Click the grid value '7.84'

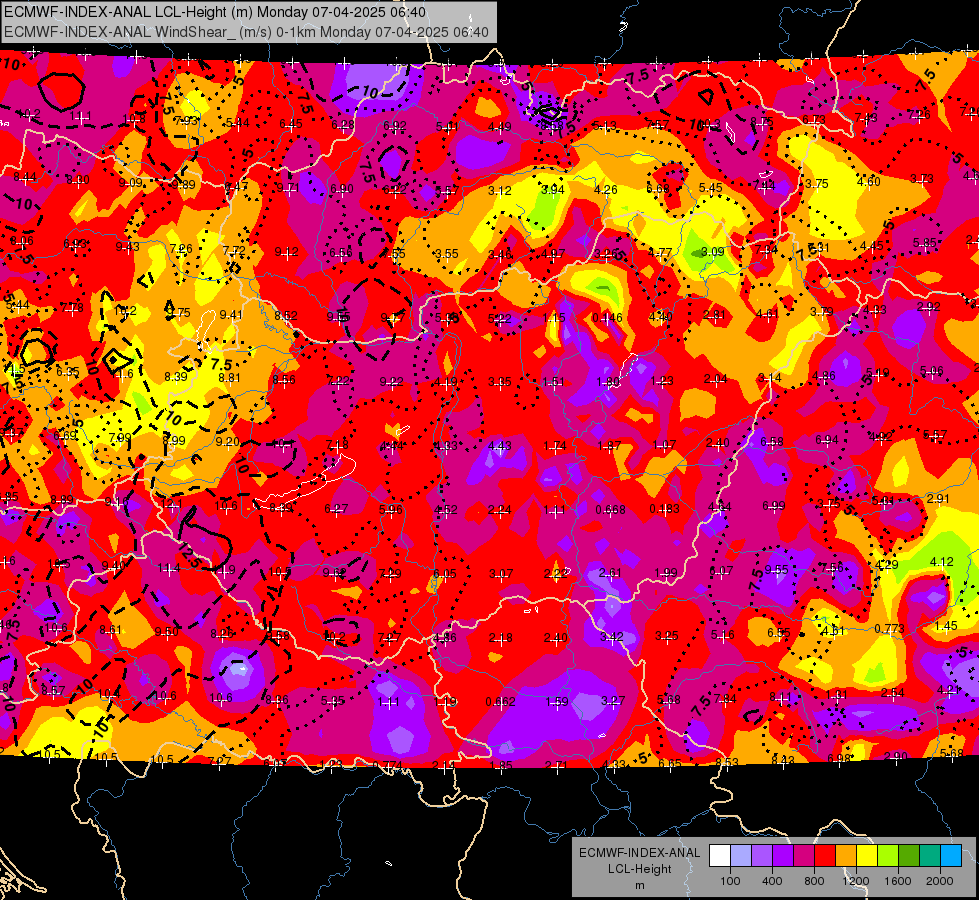(x=726, y=699)
